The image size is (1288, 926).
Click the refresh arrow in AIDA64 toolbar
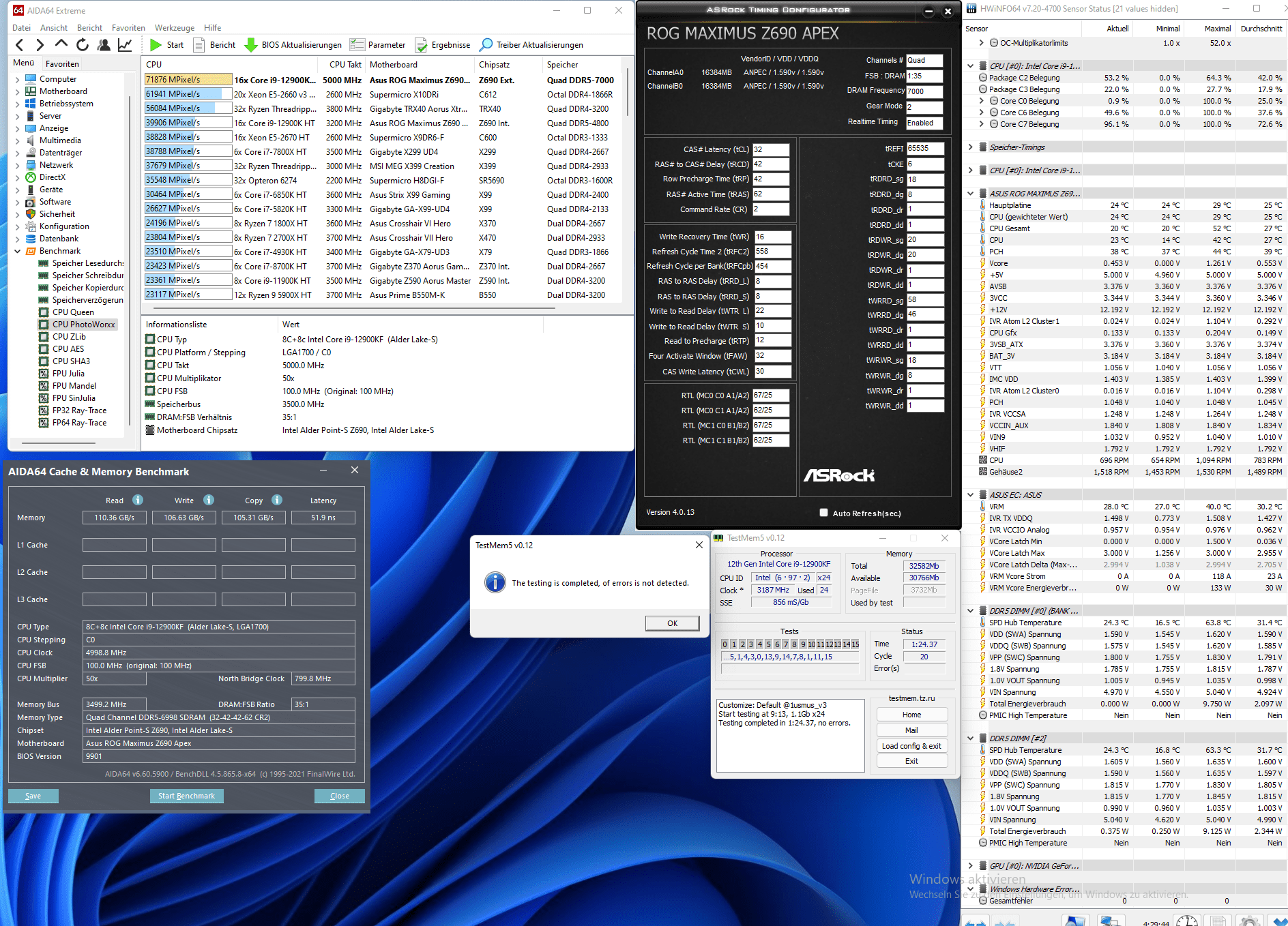click(x=83, y=45)
